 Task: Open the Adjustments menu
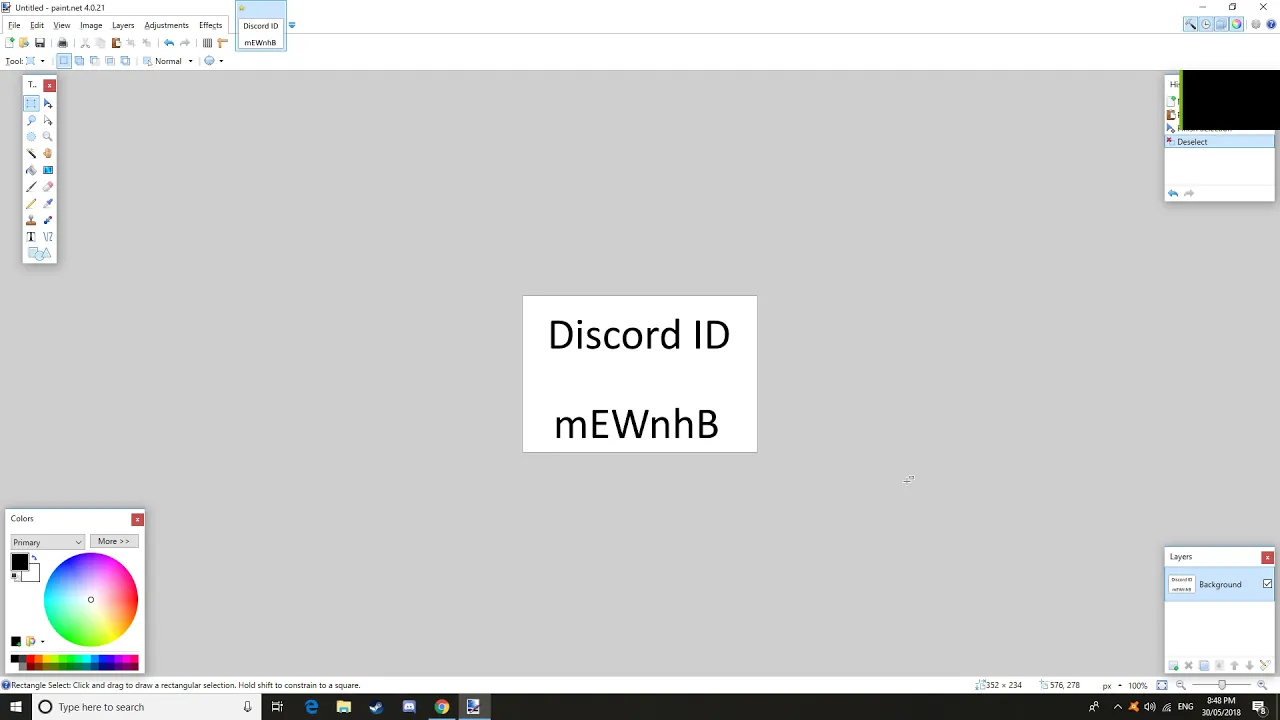click(166, 25)
